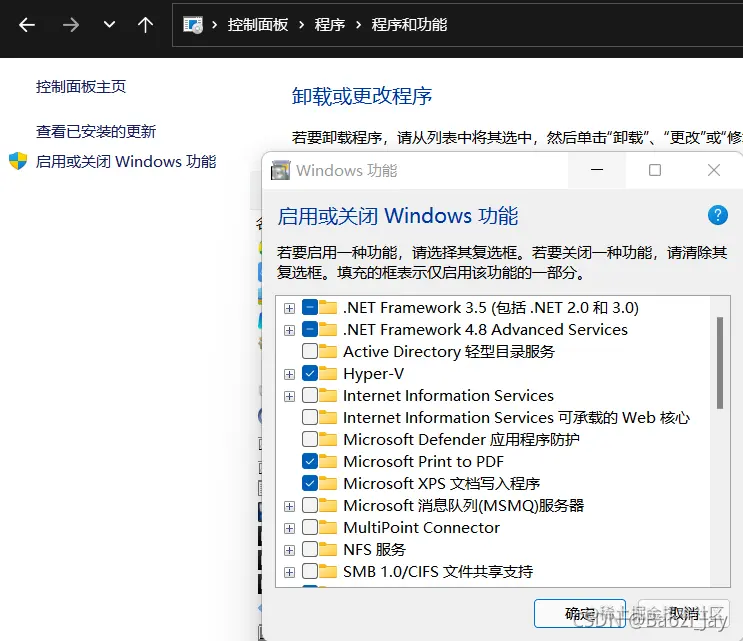Image resolution: width=743 pixels, height=641 pixels.
Task: Expand MultiPoint Connector tree node
Action: pyautogui.click(x=289, y=528)
